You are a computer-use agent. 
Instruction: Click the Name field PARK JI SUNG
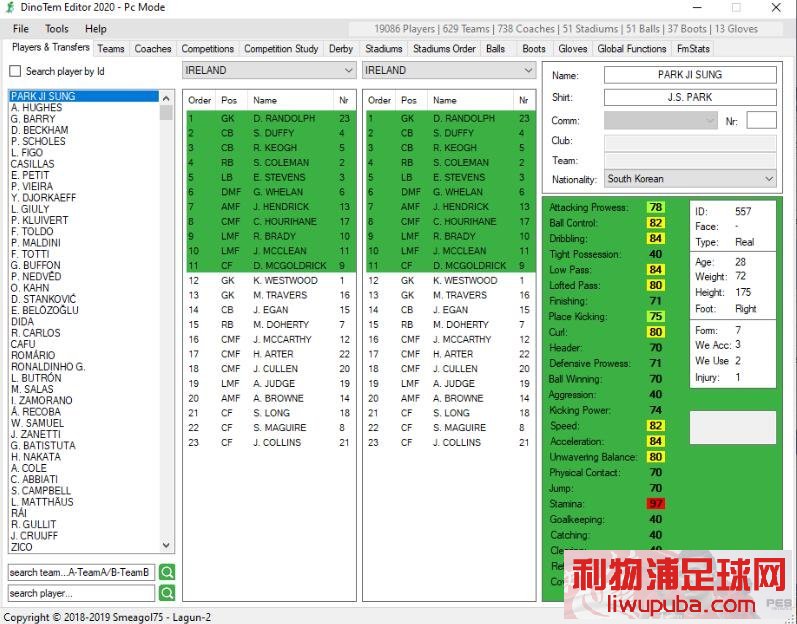[690, 75]
